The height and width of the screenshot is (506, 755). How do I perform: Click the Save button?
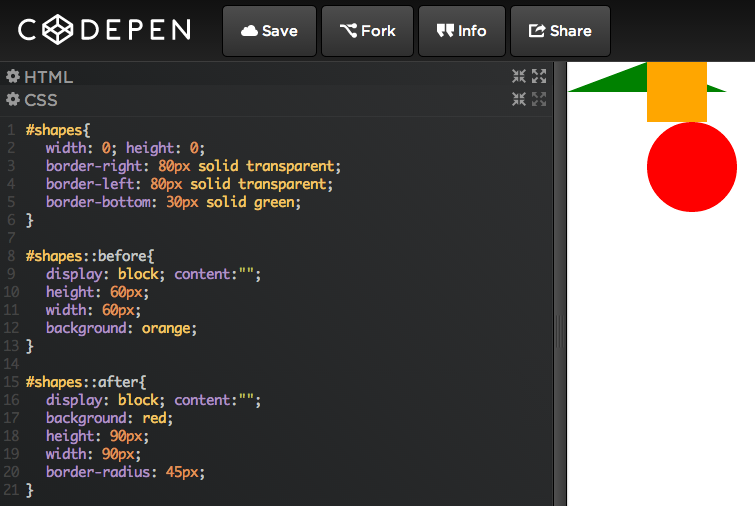tap(269, 31)
